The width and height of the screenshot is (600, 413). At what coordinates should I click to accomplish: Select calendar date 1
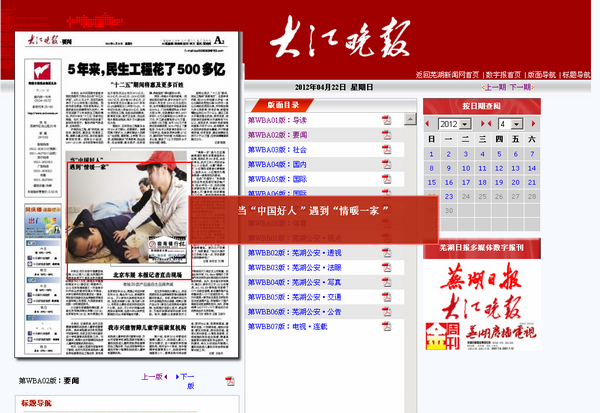pos(431,154)
